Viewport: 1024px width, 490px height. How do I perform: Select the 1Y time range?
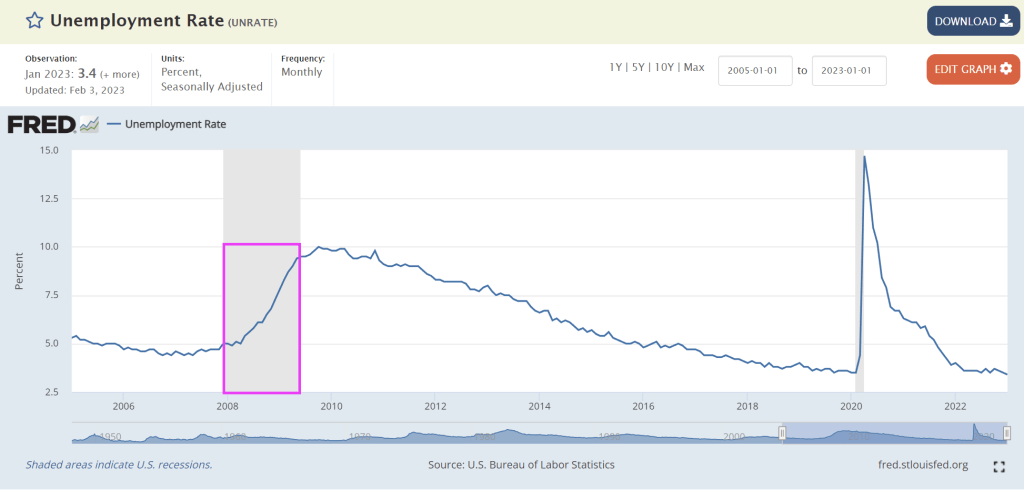click(617, 67)
